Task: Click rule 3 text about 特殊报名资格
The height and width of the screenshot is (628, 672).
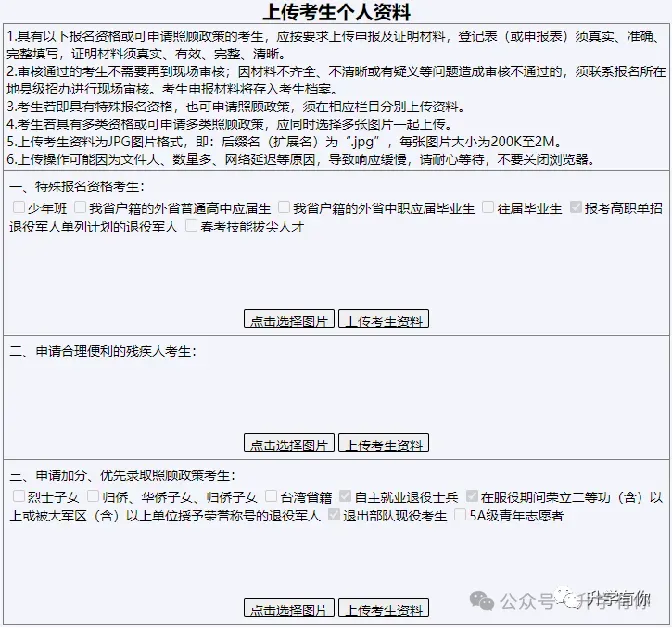Action: (236, 106)
